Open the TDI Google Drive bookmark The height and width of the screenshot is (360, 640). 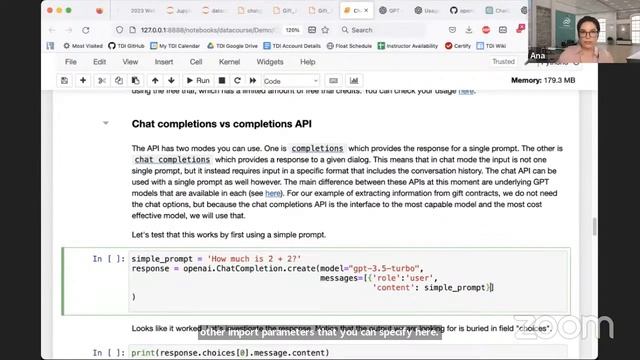click(232, 46)
